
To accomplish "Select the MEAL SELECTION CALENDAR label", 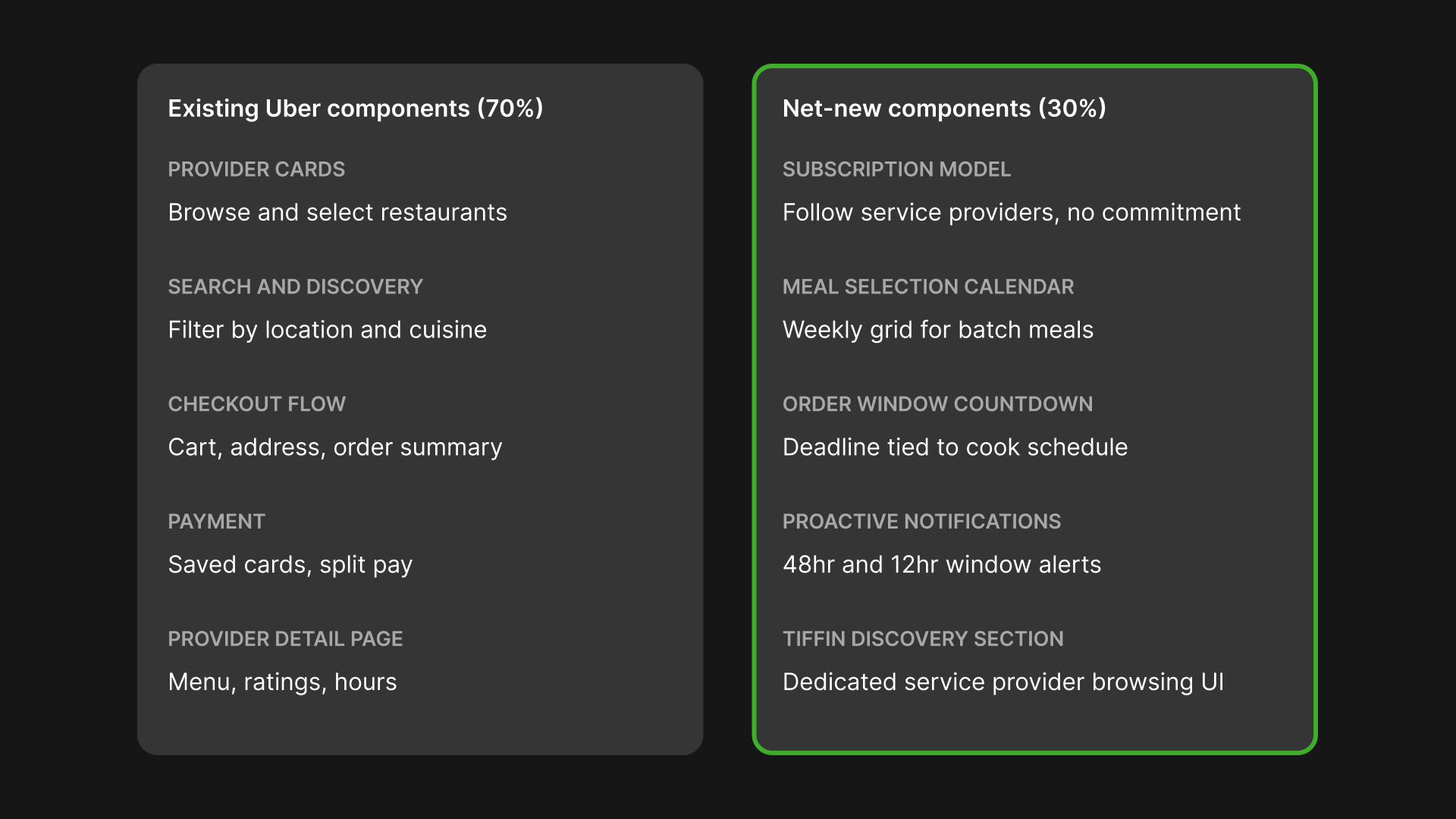I will click(x=928, y=287).
